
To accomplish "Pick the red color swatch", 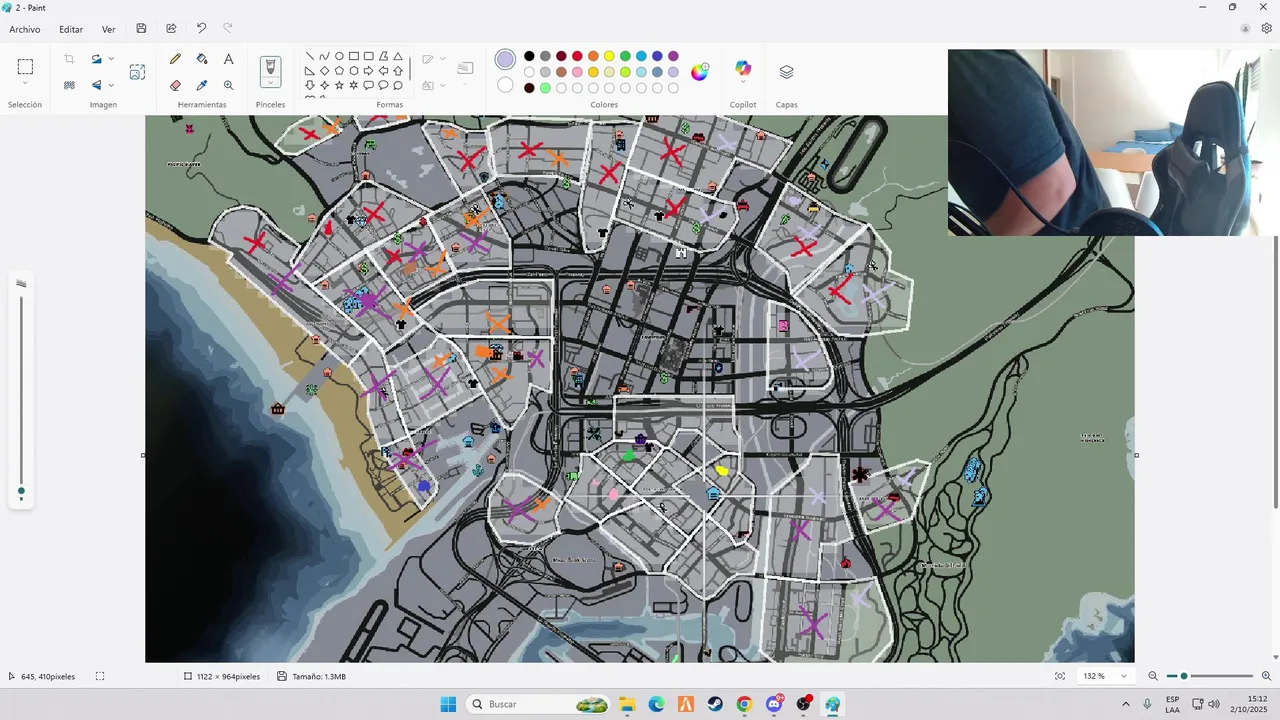I will (577, 56).
